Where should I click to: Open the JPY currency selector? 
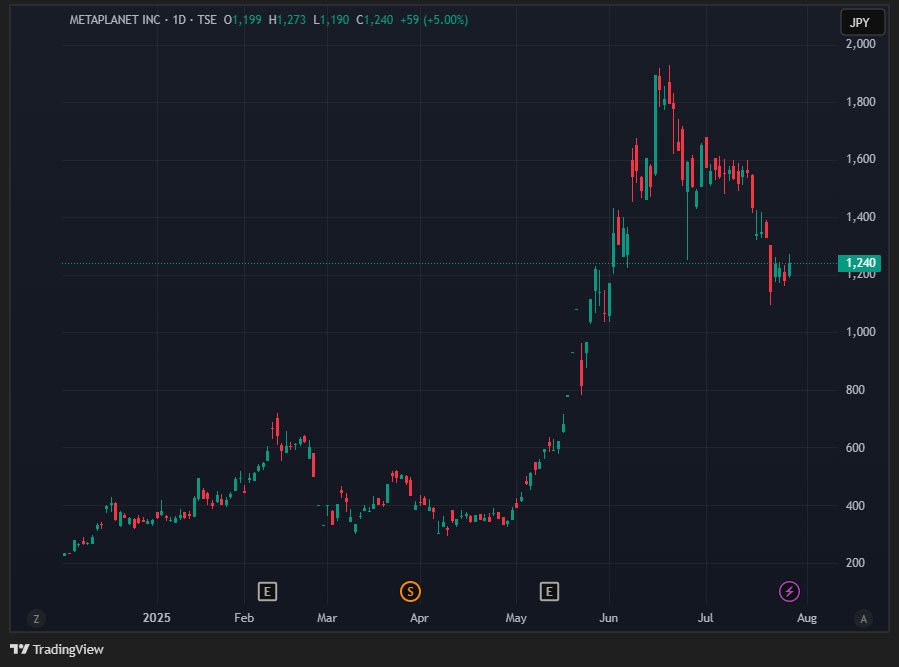(862, 22)
